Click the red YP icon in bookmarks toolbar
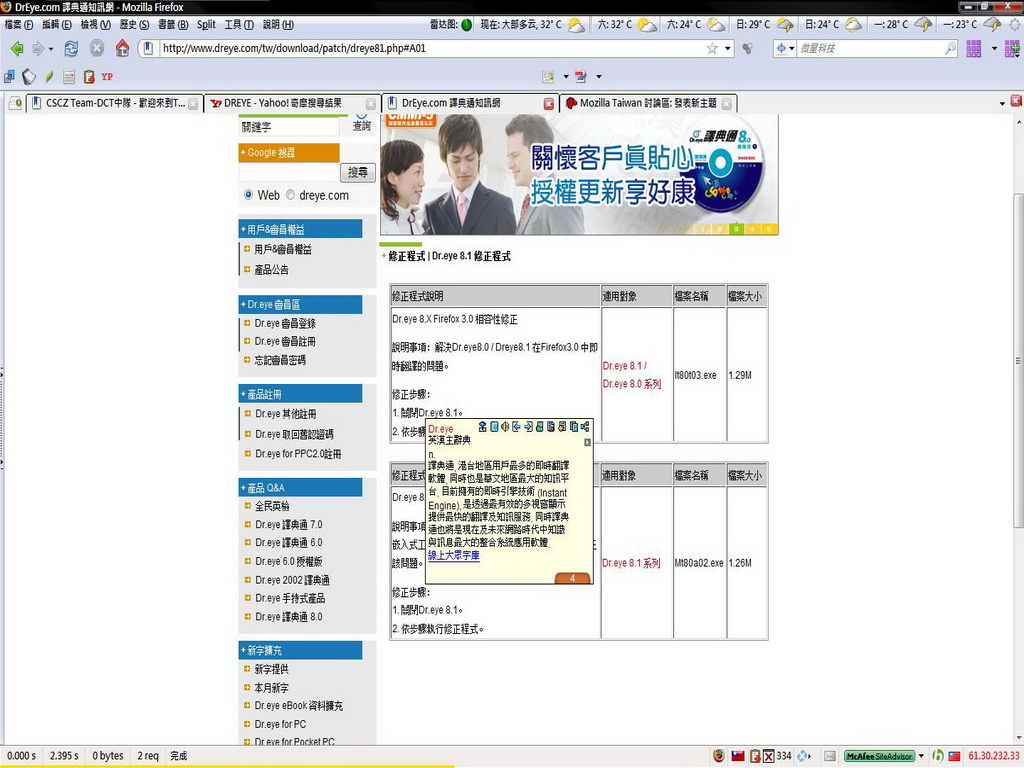This screenshot has width=1024, height=768. pyautogui.click(x=107, y=76)
